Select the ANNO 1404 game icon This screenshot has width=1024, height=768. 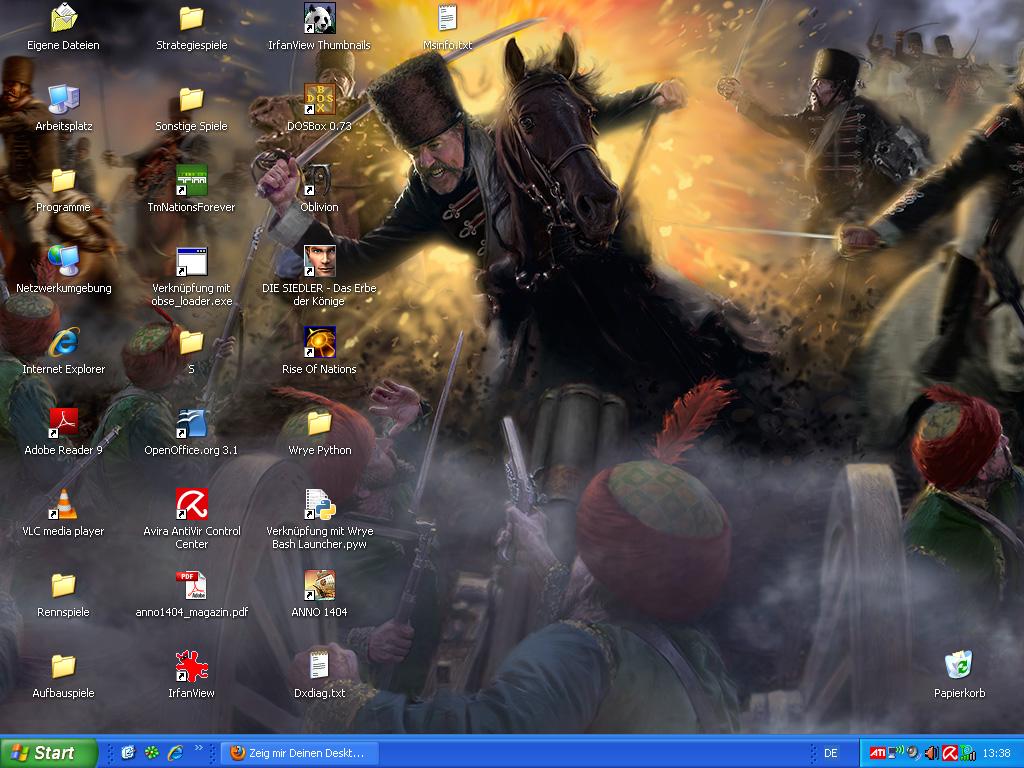[x=319, y=585]
